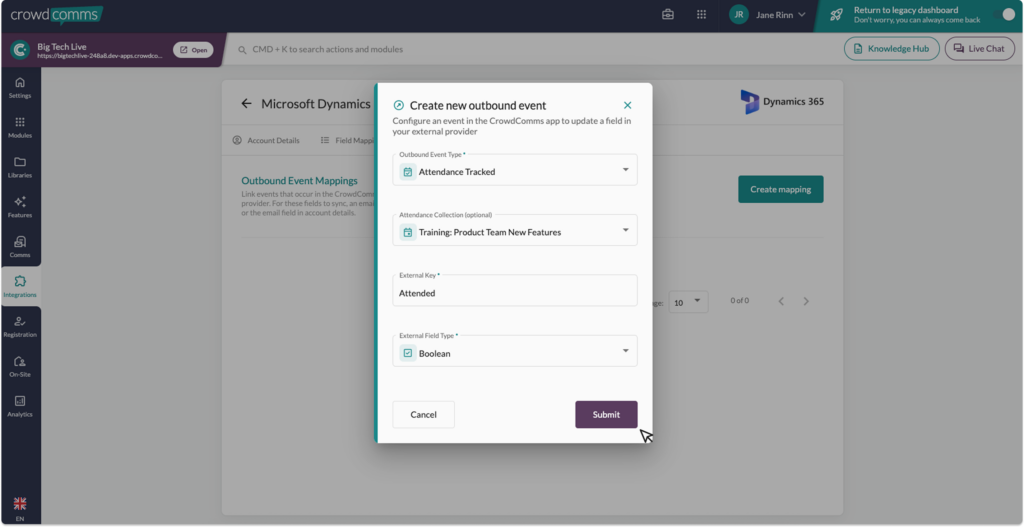
Task: Switch to the Account Details tab
Action: pyautogui.click(x=266, y=140)
